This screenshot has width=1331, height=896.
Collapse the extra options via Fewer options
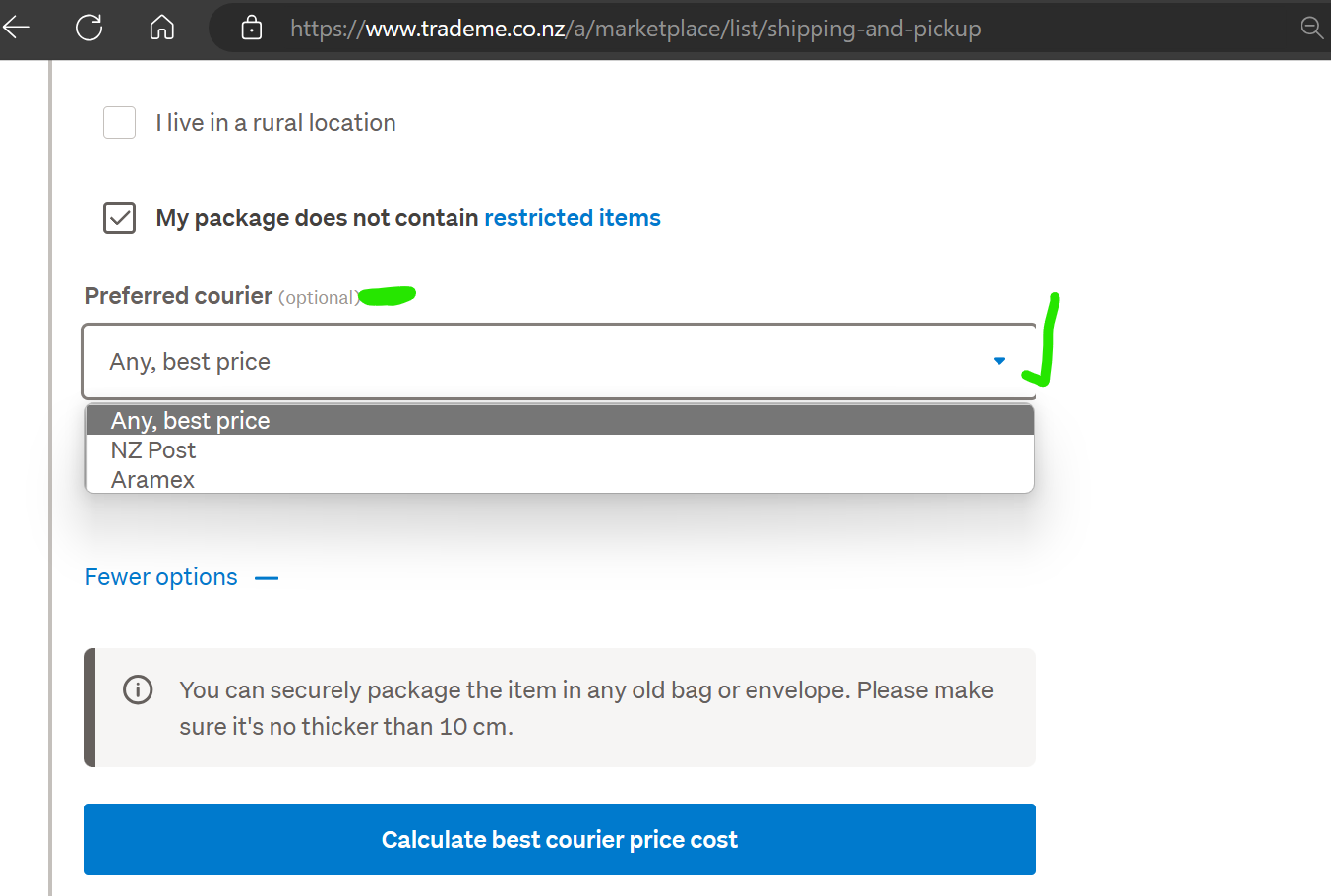click(161, 577)
